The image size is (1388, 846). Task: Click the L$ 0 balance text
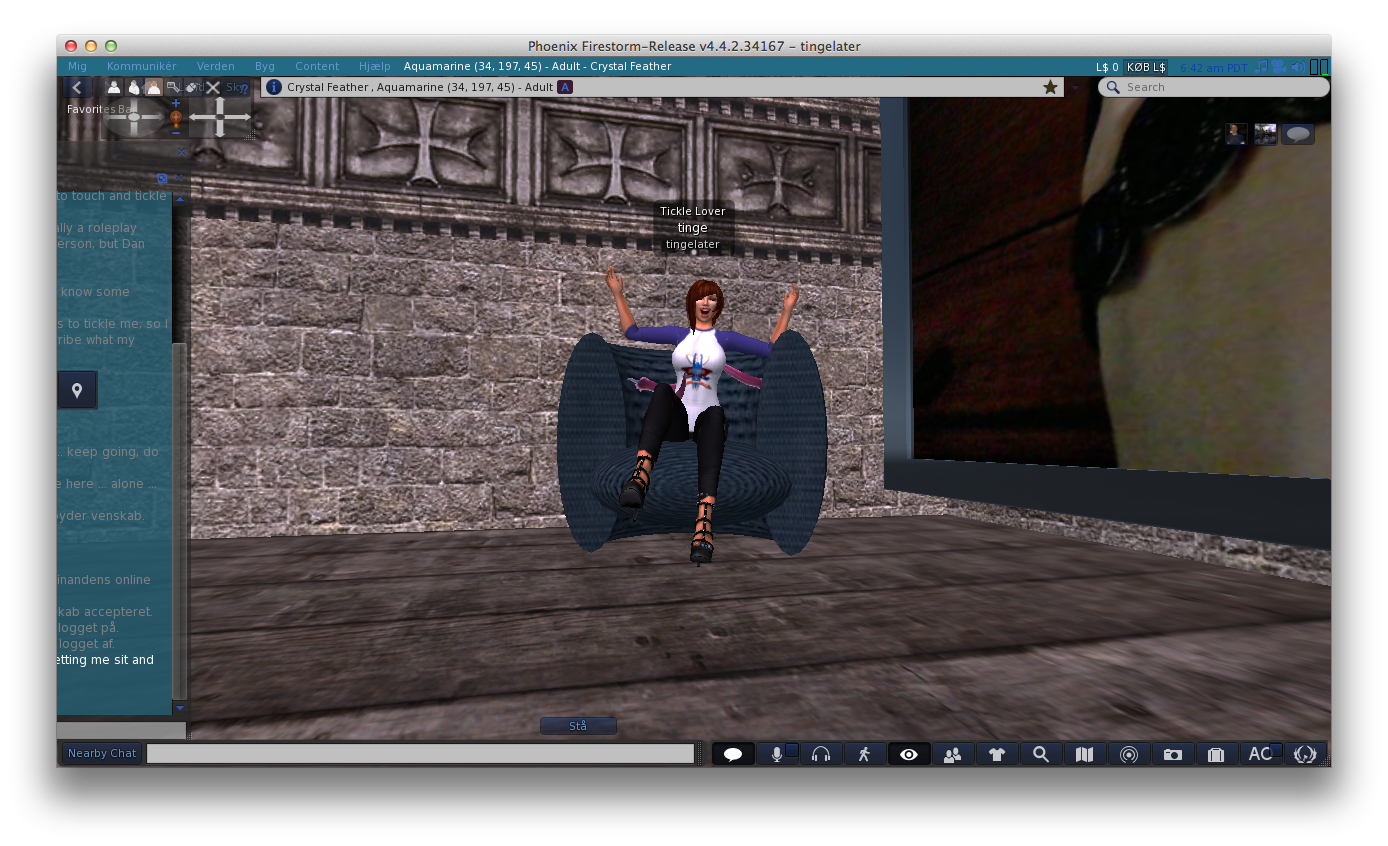point(1107,67)
